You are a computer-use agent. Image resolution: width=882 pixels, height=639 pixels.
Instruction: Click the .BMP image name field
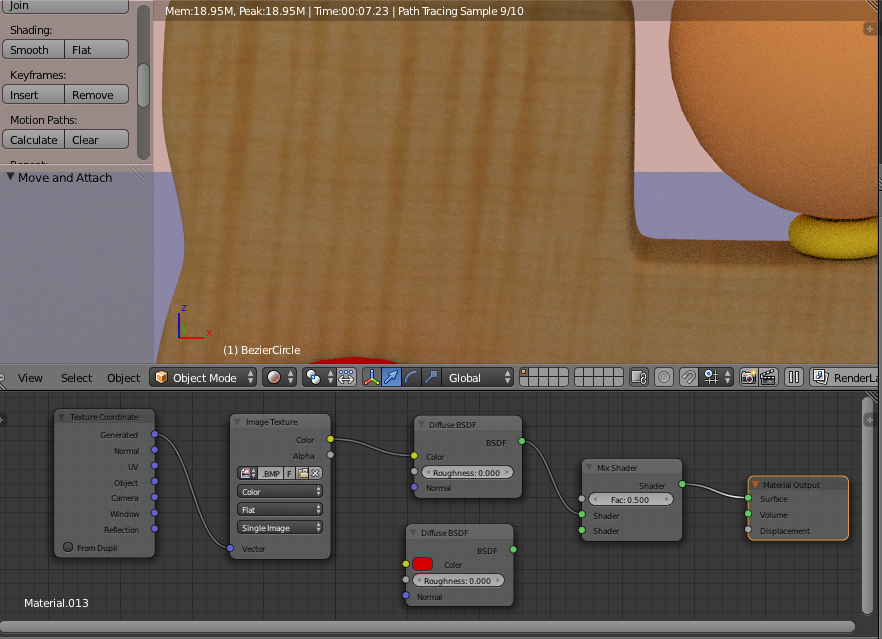(271, 473)
